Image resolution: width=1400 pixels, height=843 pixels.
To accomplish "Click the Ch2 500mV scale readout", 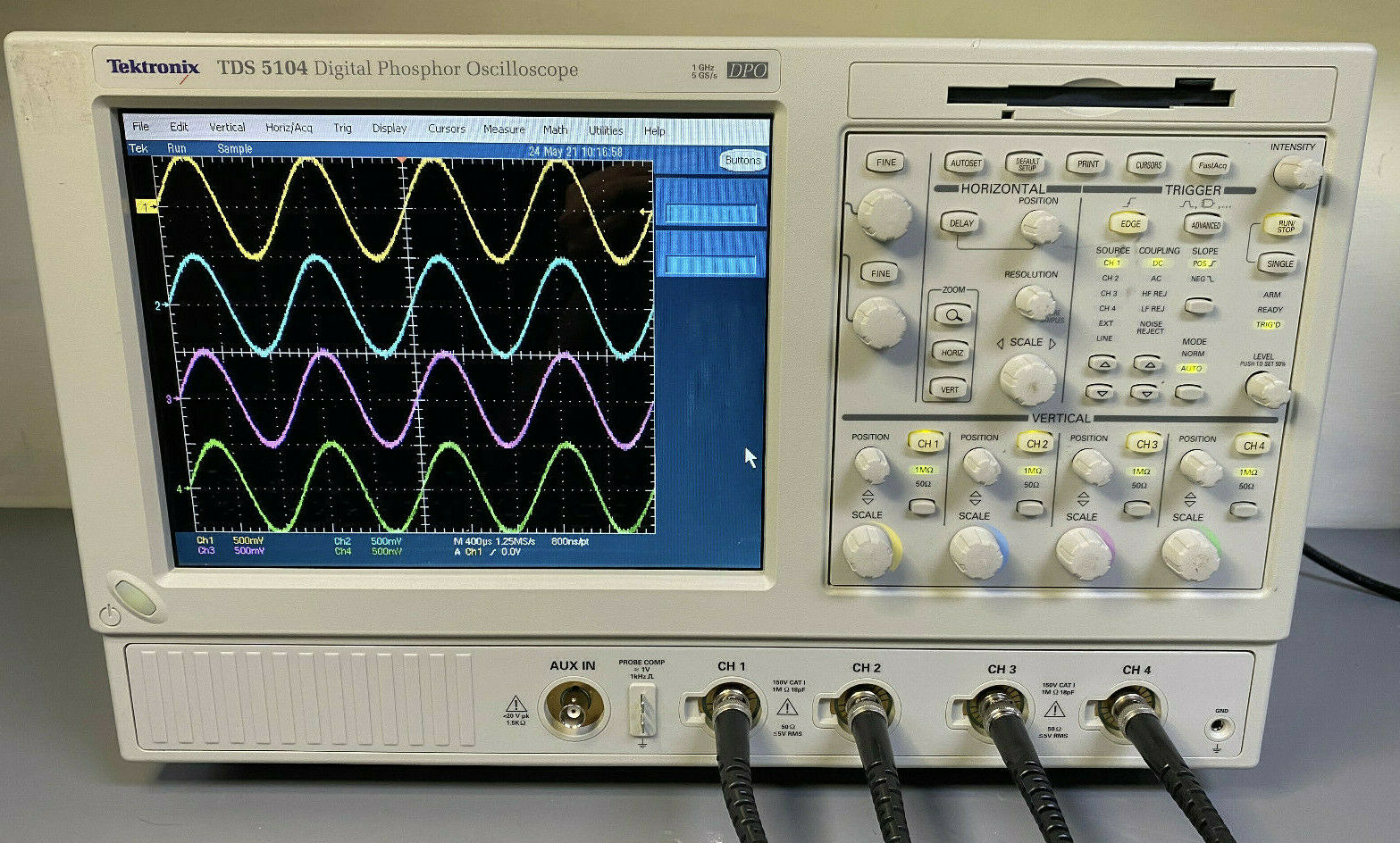I will click(368, 541).
